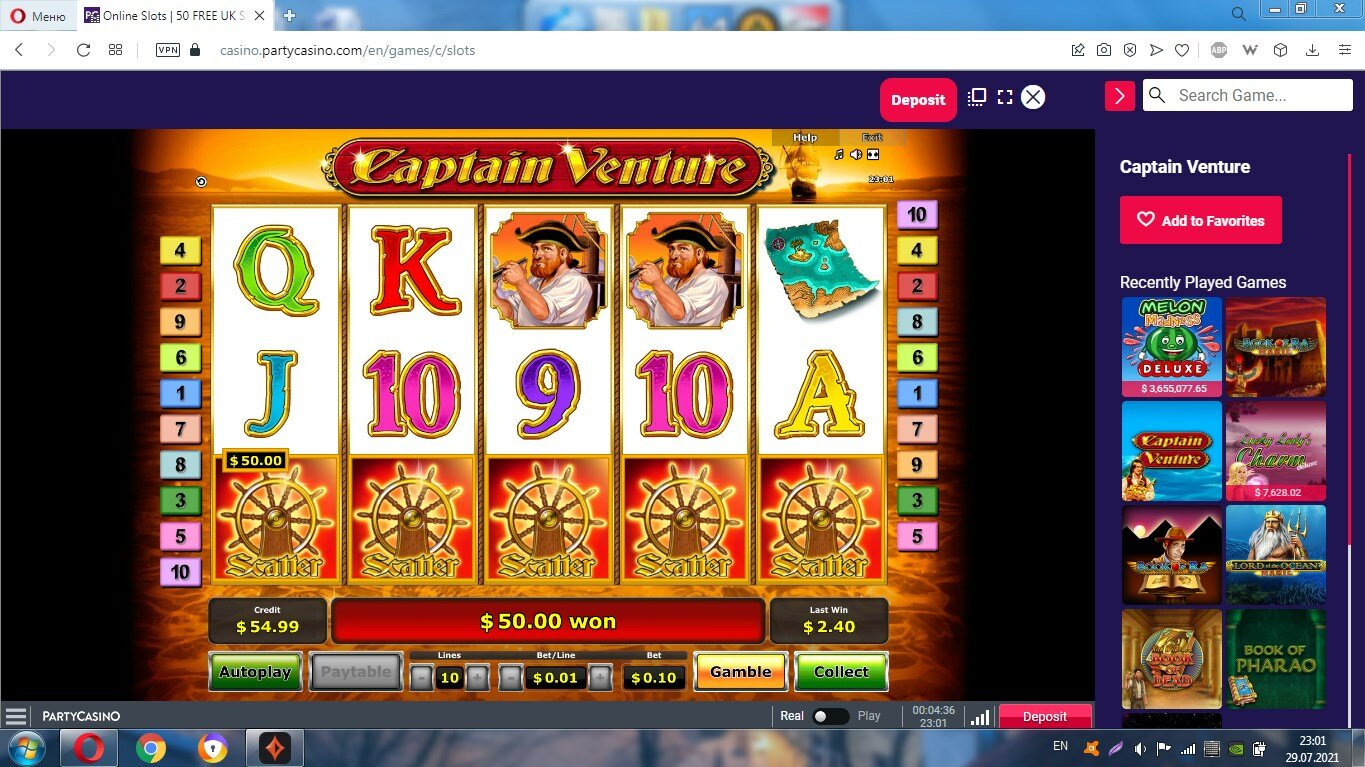
Task: Mute sound with the speaker icon
Action: pos(856,154)
